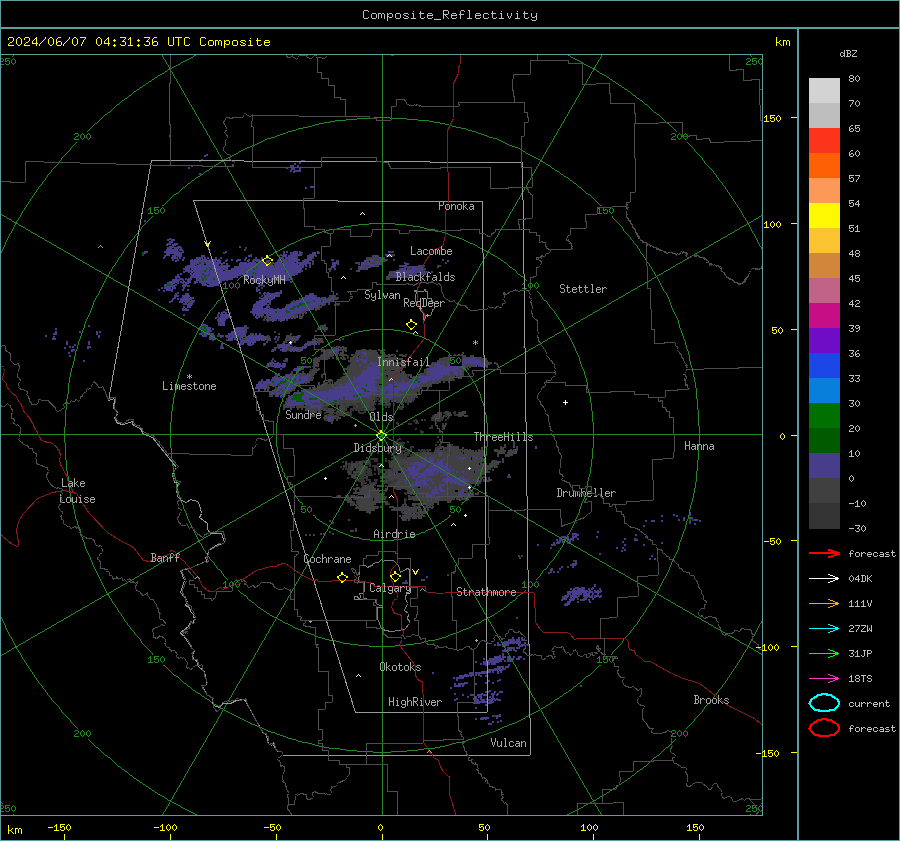Click the magenta 18TS arrow symbol
The image size is (900, 841).
(x=824, y=679)
